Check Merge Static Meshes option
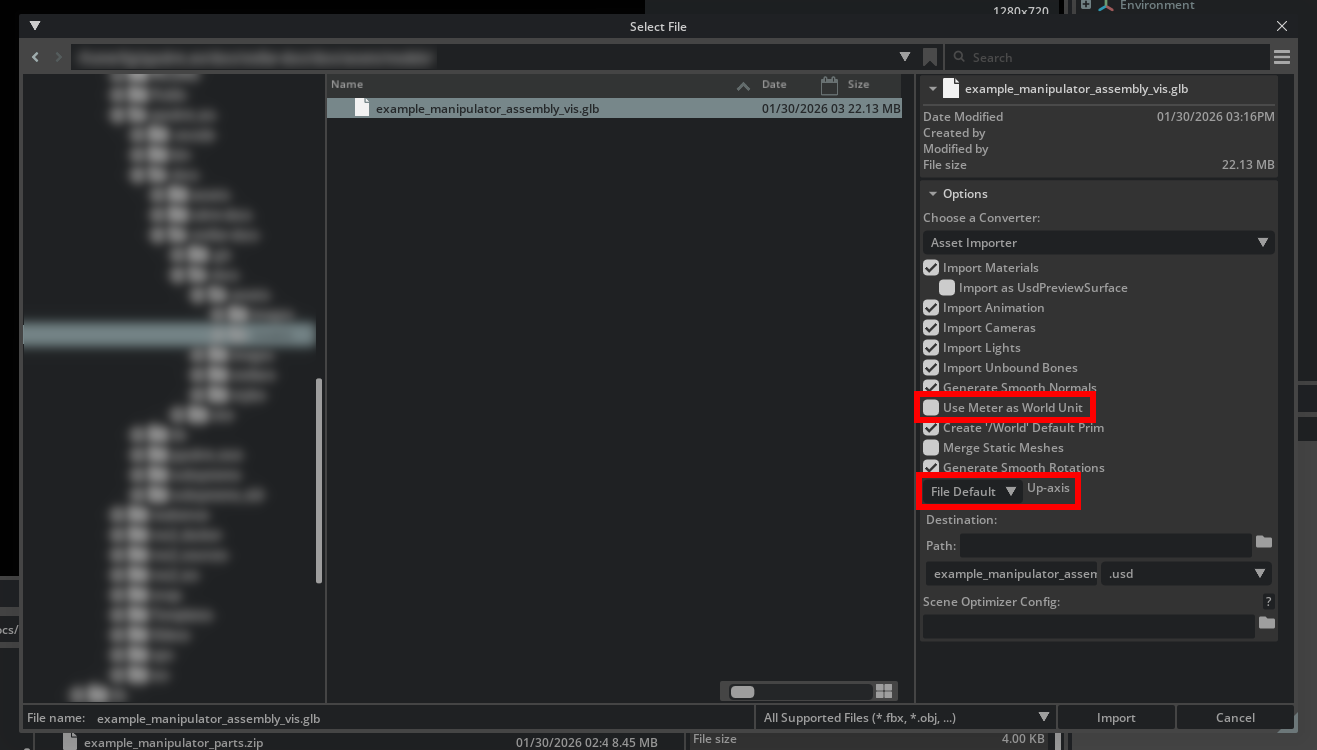The width and height of the screenshot is (1317, 750). [931, 448]
